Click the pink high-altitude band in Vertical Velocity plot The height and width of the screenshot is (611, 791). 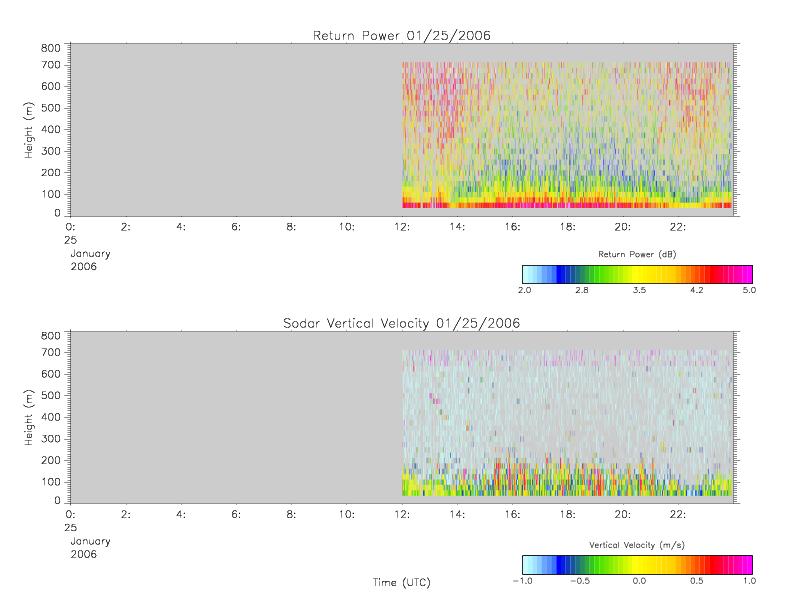coord(567,358)
